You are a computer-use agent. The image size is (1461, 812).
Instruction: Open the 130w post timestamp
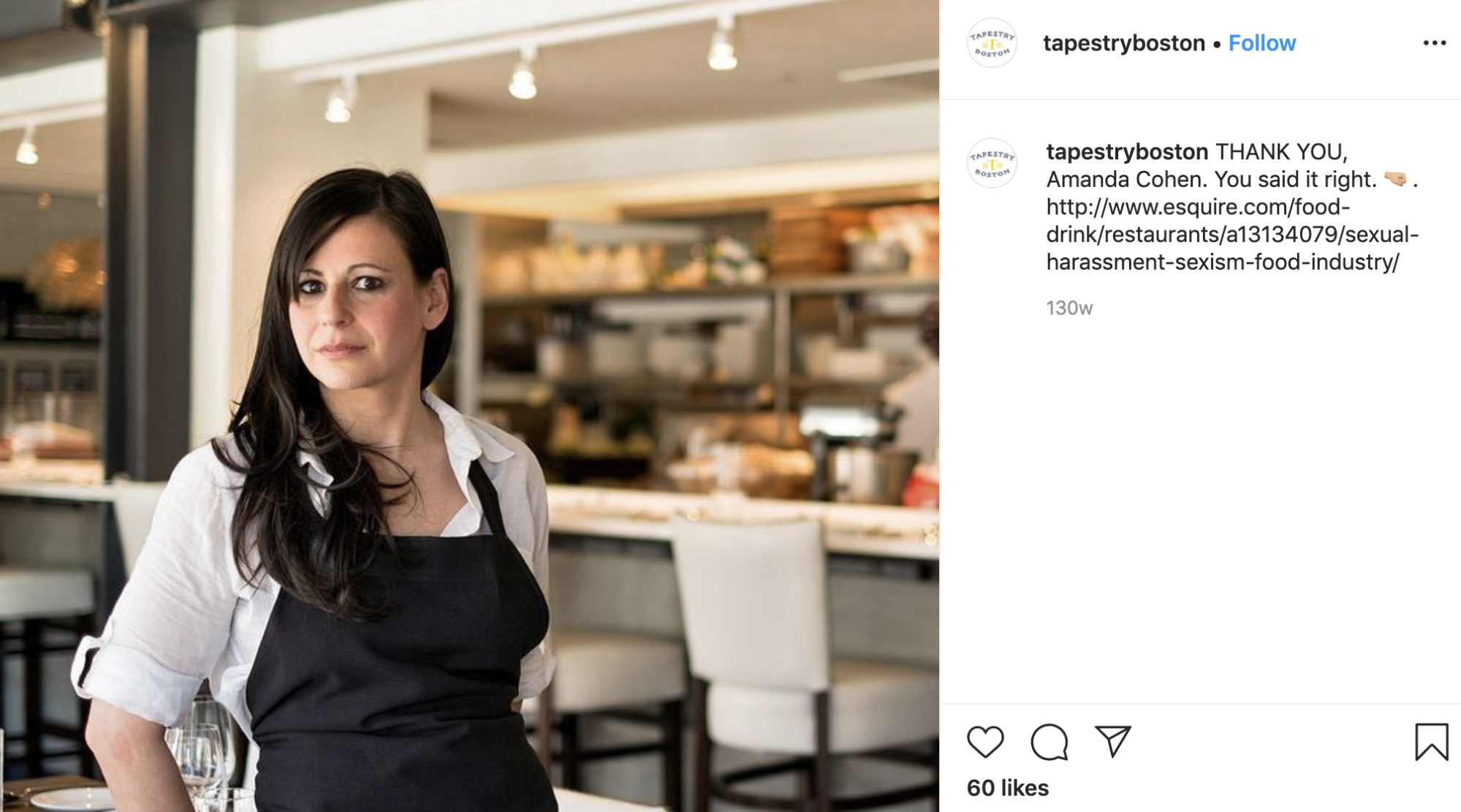point(1069,308)
